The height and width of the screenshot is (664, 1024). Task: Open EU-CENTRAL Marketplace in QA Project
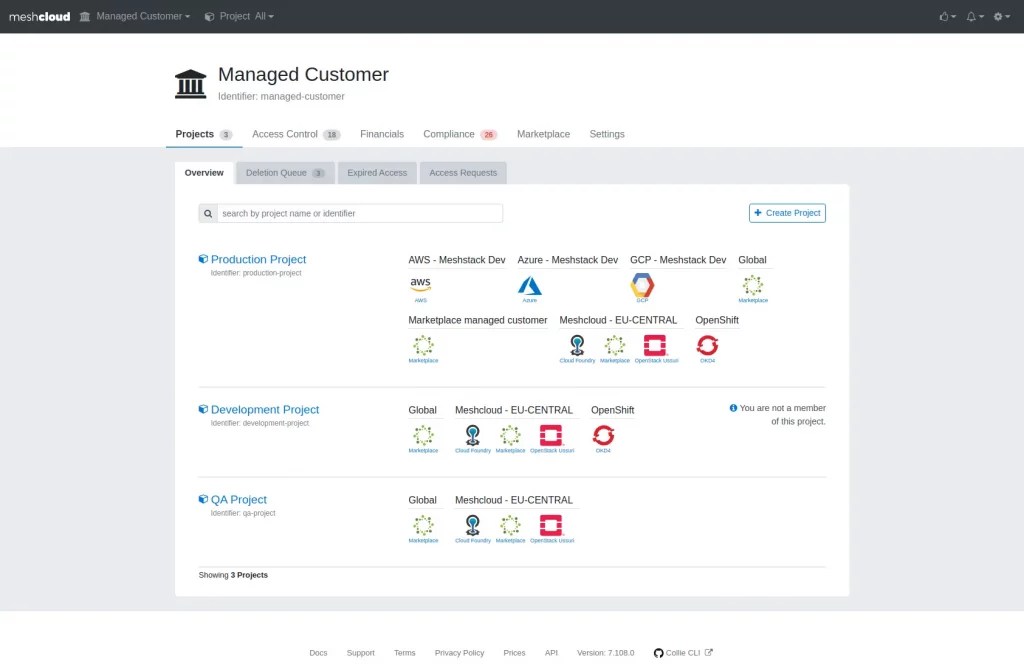510,529
